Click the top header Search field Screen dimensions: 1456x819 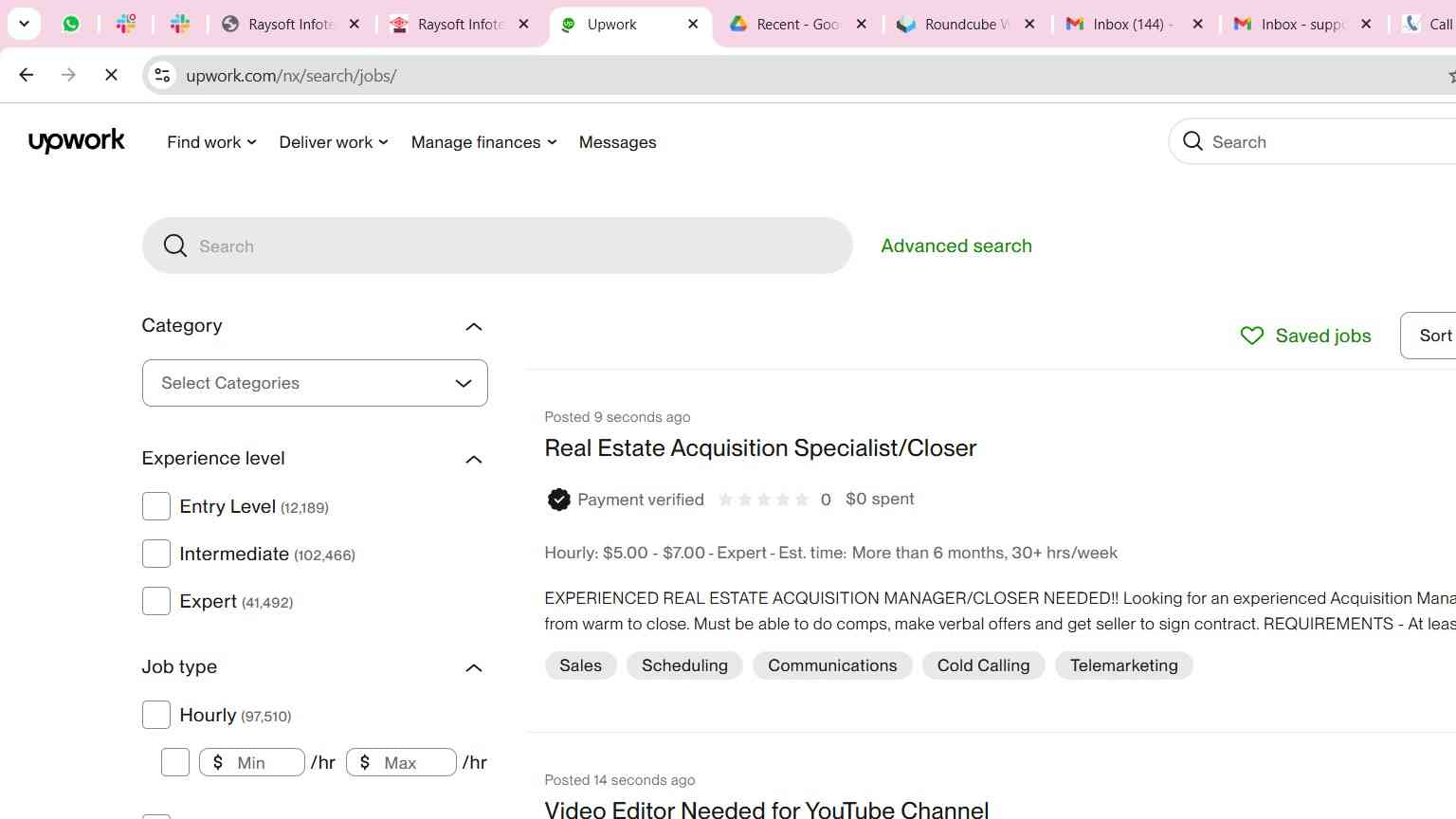coord(1312,141)
